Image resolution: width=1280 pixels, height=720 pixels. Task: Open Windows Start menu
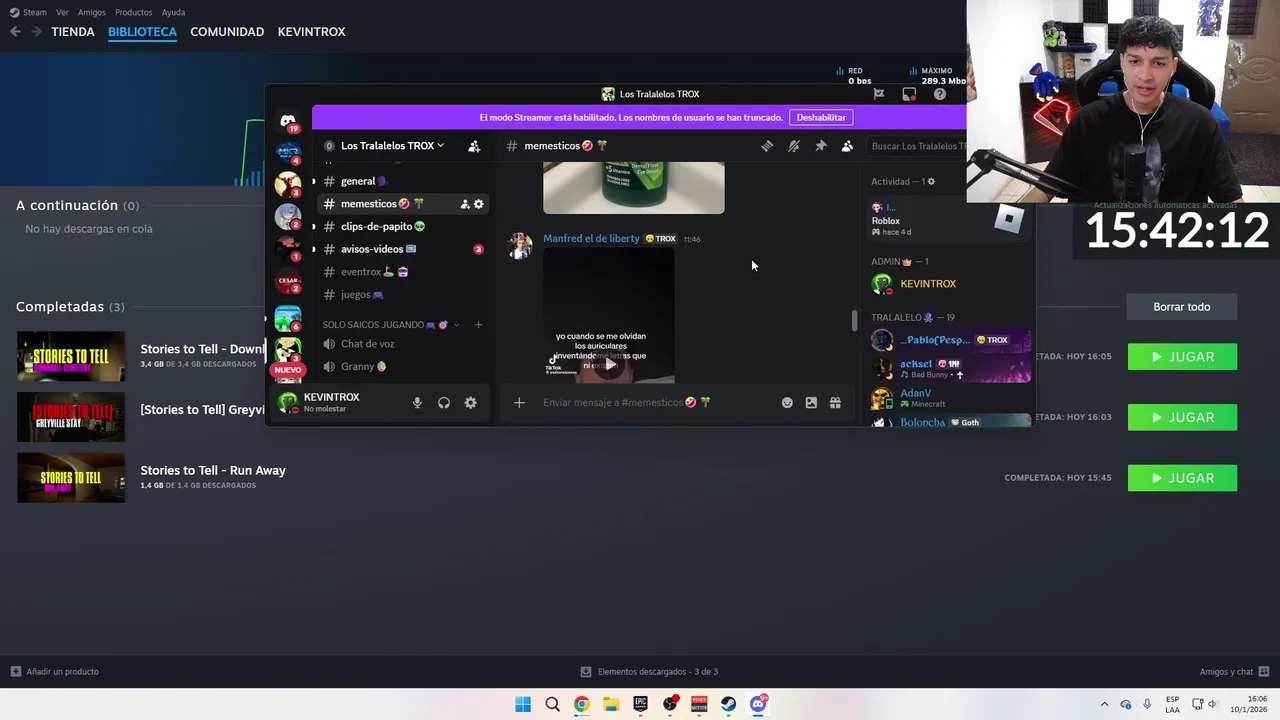(523, 704)
